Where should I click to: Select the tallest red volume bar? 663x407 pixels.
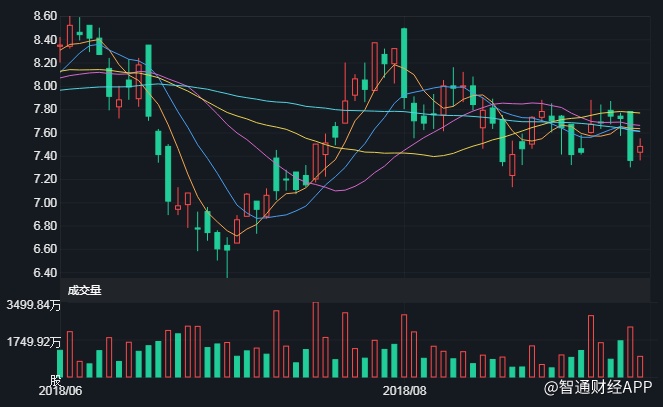(x=315, y=338)
